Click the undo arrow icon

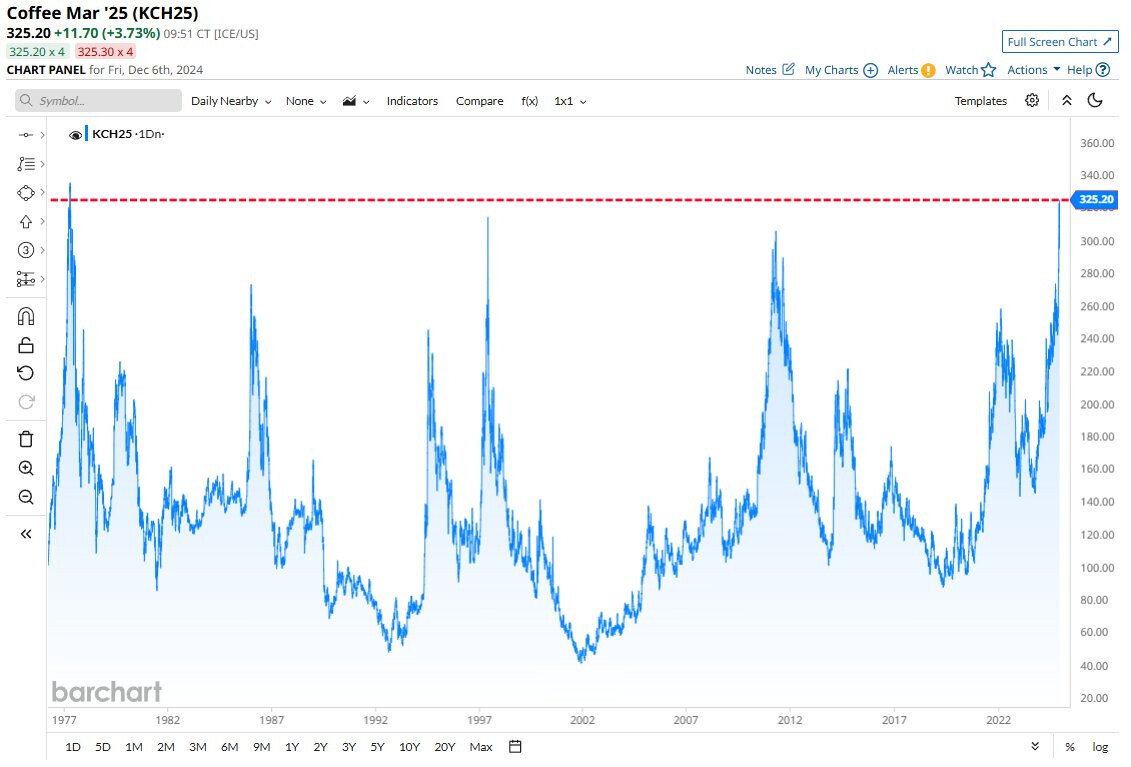(26, 373)
